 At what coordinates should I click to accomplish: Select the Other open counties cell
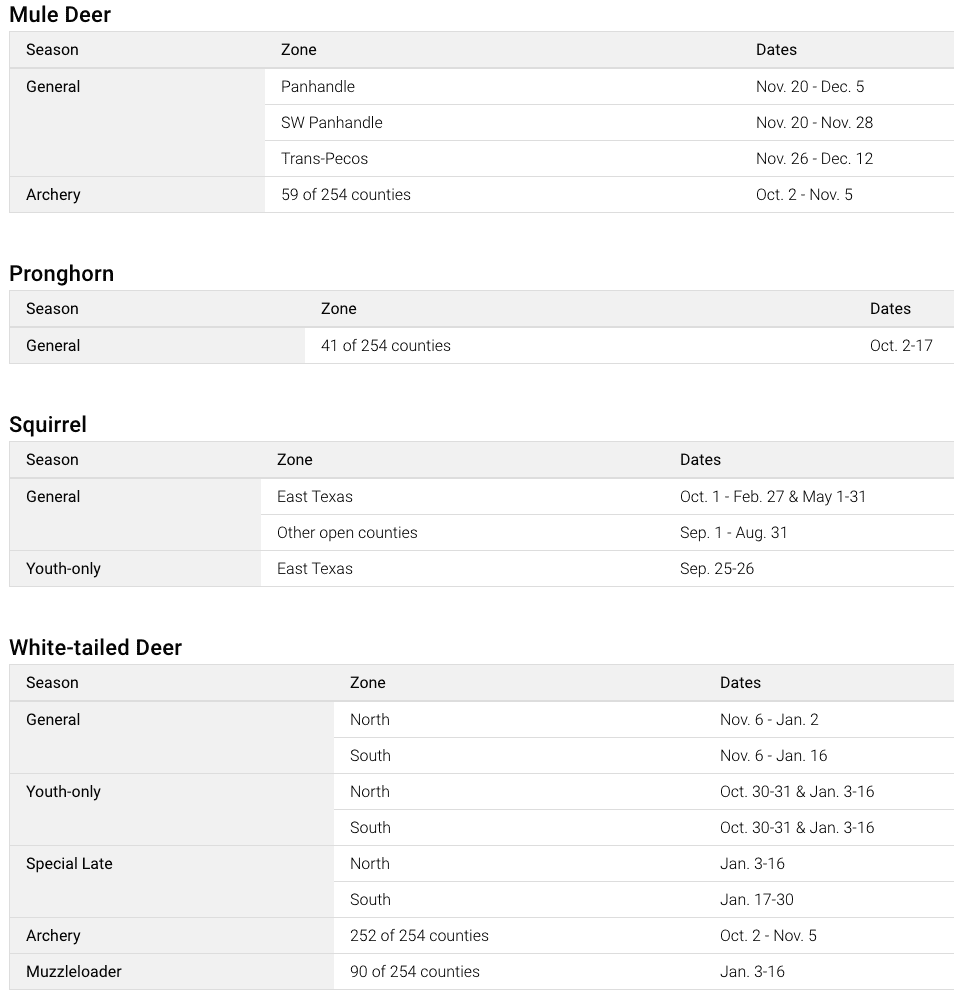click(x=347, y=533)
